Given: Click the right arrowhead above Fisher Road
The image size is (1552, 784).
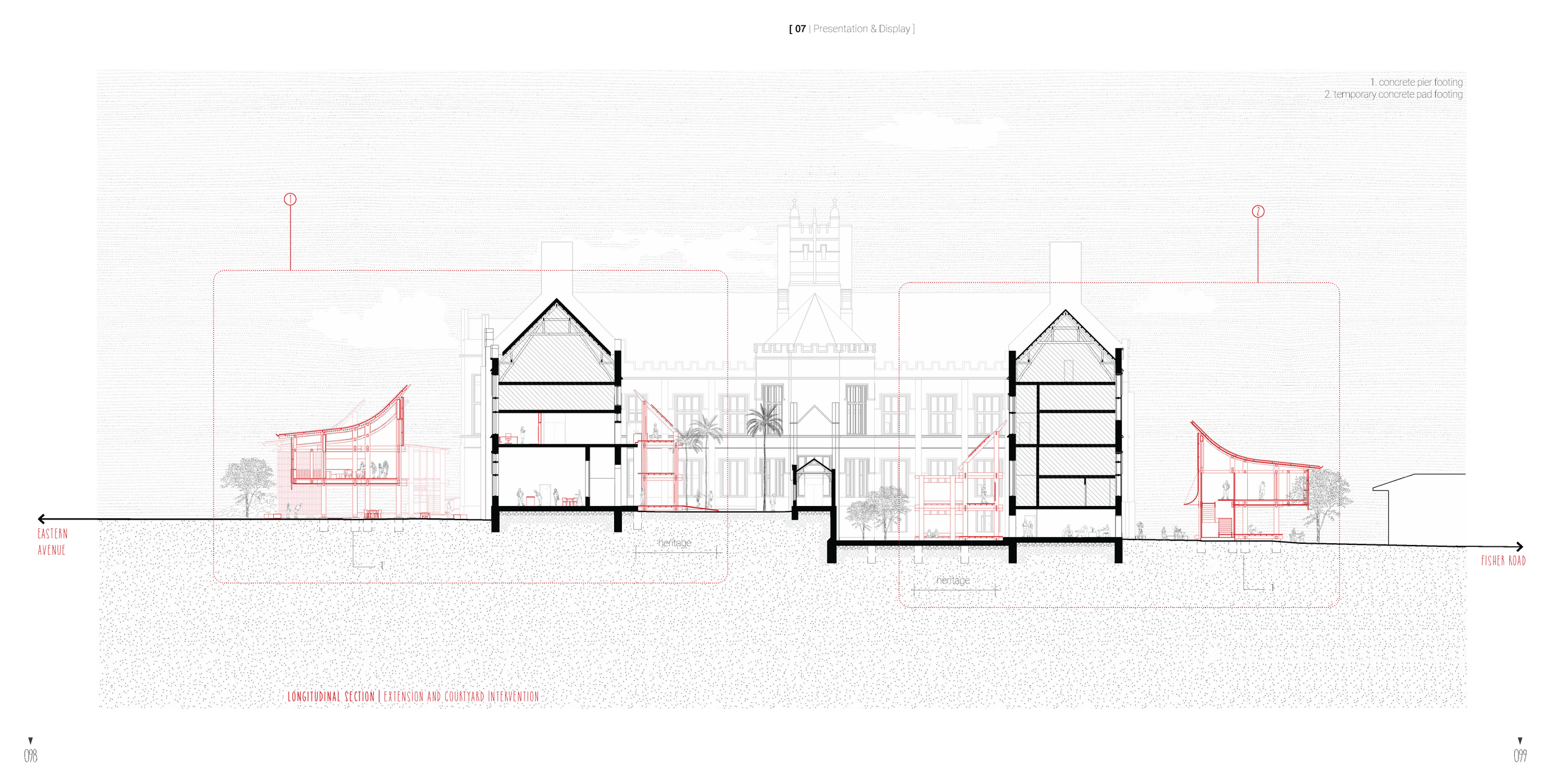Looking at the screenshot, I should click(x=1518, y=547).
